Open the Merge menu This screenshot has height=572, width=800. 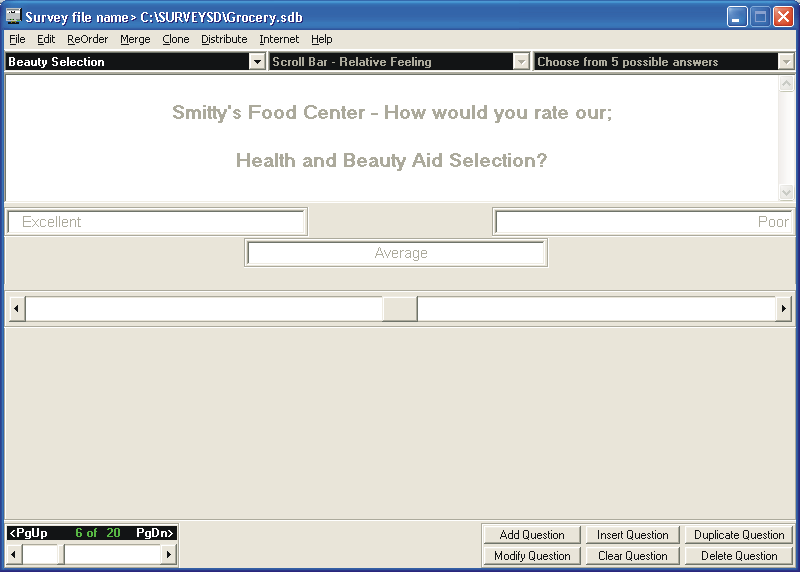point(135,39)
